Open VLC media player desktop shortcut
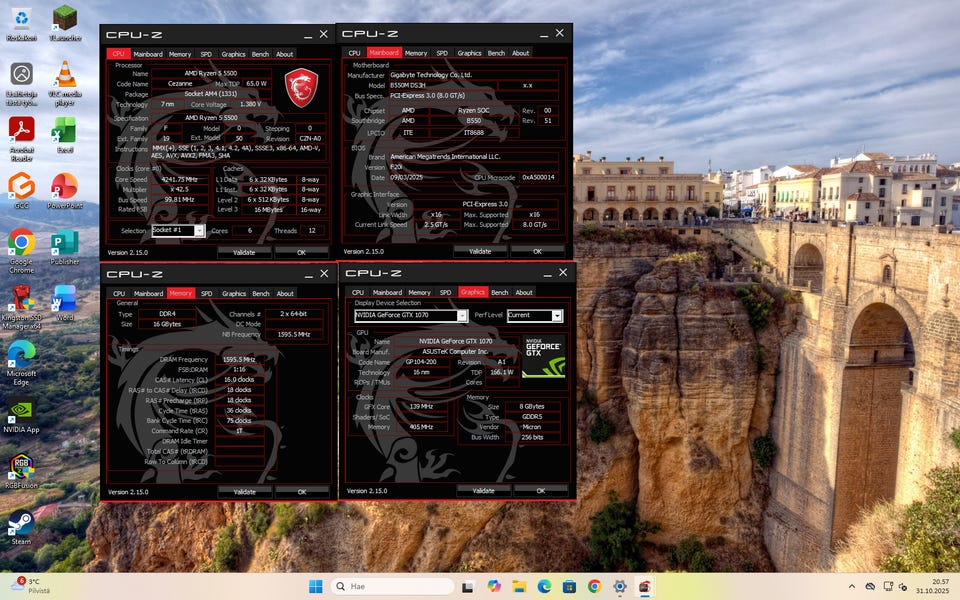The height and width of the screenshot is (600, 960). [x=65, y=83]
